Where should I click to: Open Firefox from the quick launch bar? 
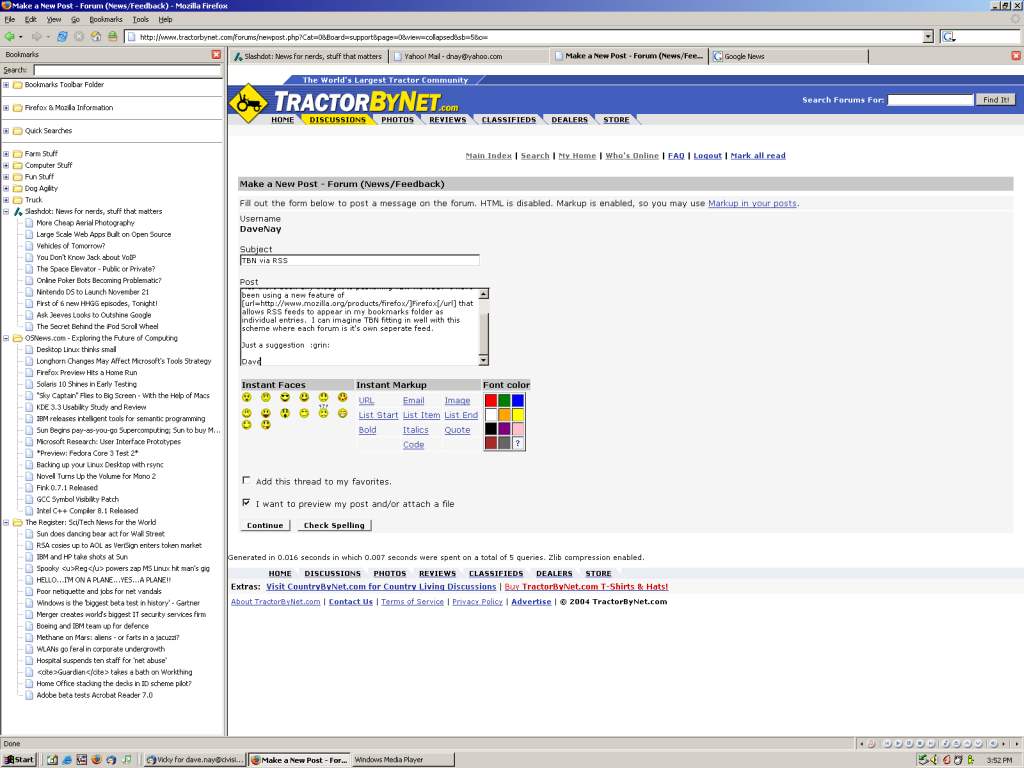[x=96, y=760]
